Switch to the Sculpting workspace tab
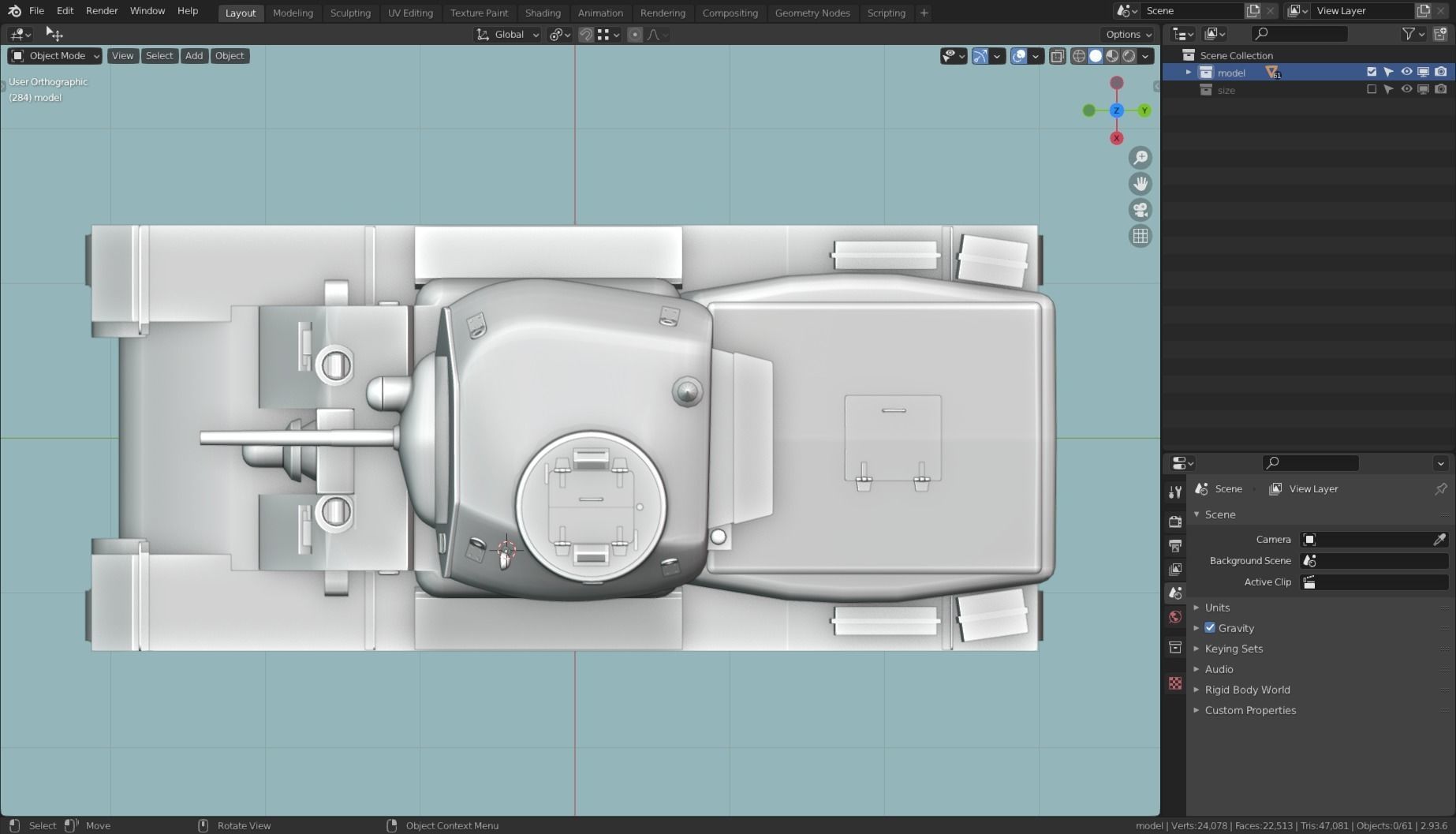 (x=350, y=13)
